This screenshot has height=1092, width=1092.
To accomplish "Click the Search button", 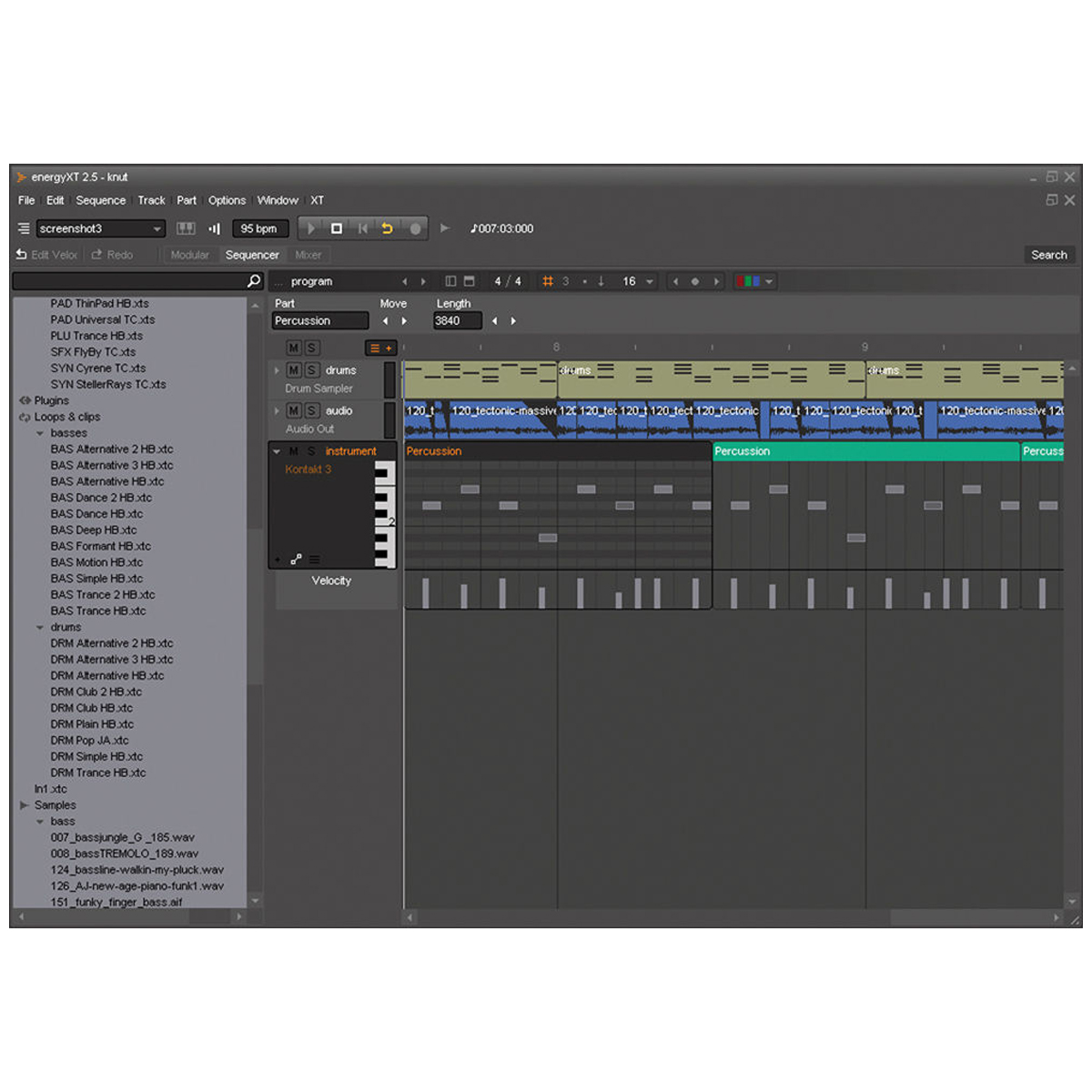I will click(1049, 255).
